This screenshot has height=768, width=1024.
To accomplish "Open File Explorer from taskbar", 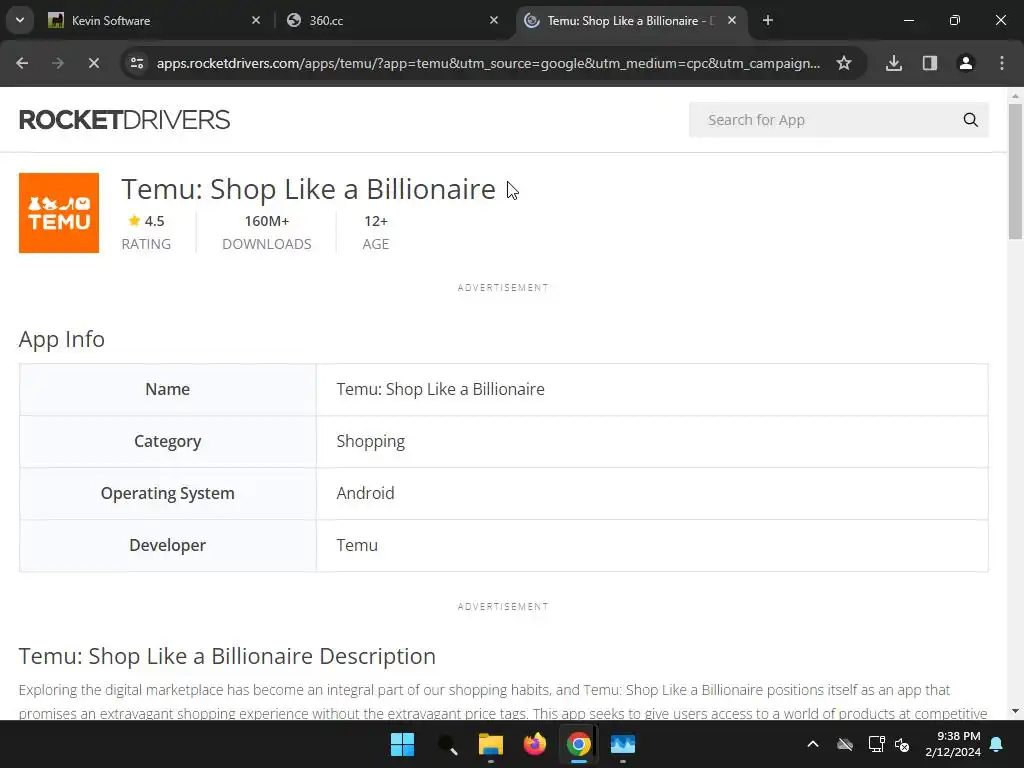I will pyautogui.click(x=490, y=744).
